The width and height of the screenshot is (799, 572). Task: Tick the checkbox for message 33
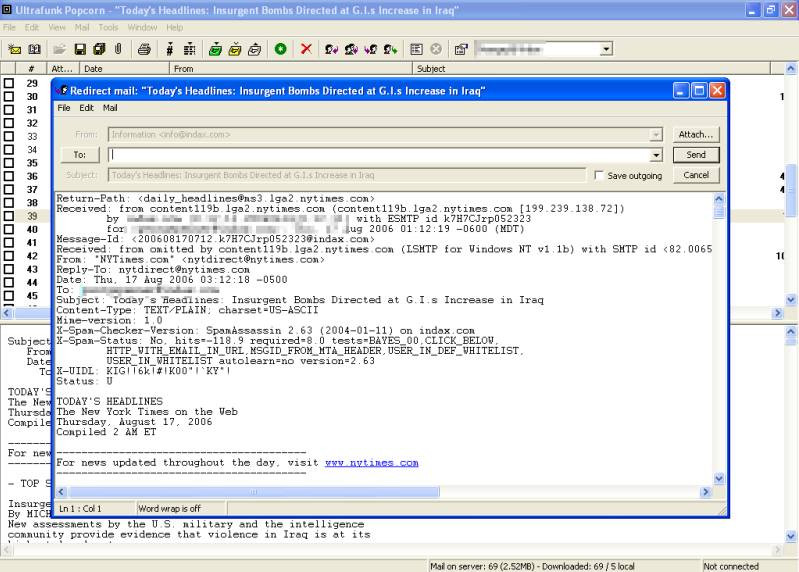pyautogui.click(x=9, y=136)
